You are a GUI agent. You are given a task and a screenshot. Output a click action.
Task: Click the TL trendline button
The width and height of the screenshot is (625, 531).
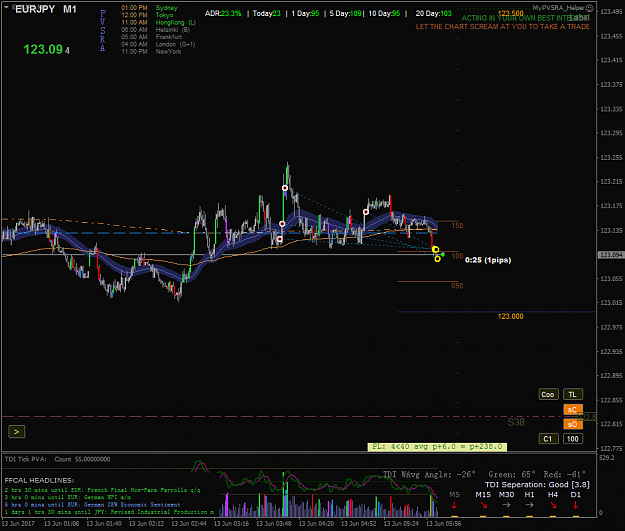[x=573, y=394]
